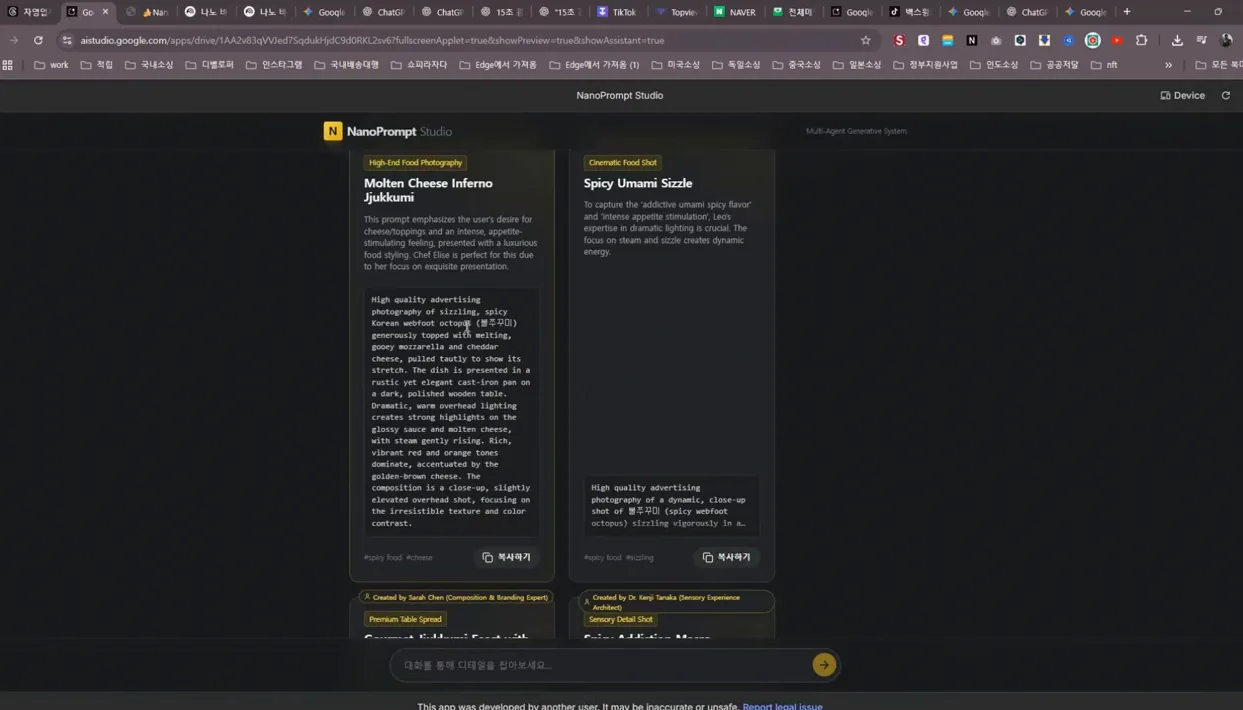Click the #cheese hashtag

419,558
